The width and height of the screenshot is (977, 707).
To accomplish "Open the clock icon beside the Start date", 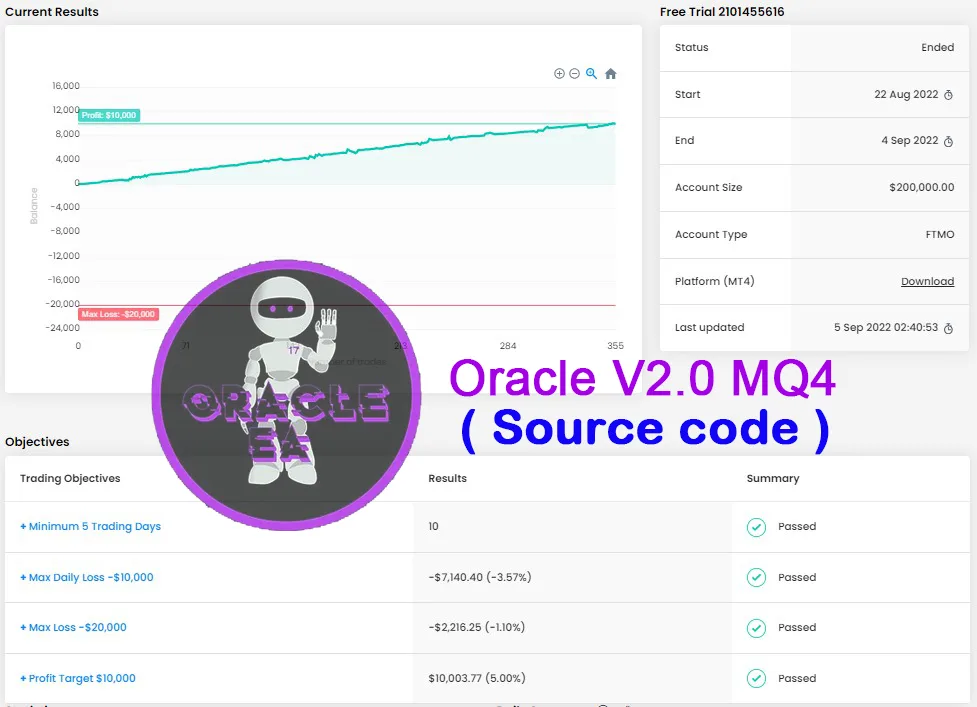I will pyautogui.click(x=949, y=94).
